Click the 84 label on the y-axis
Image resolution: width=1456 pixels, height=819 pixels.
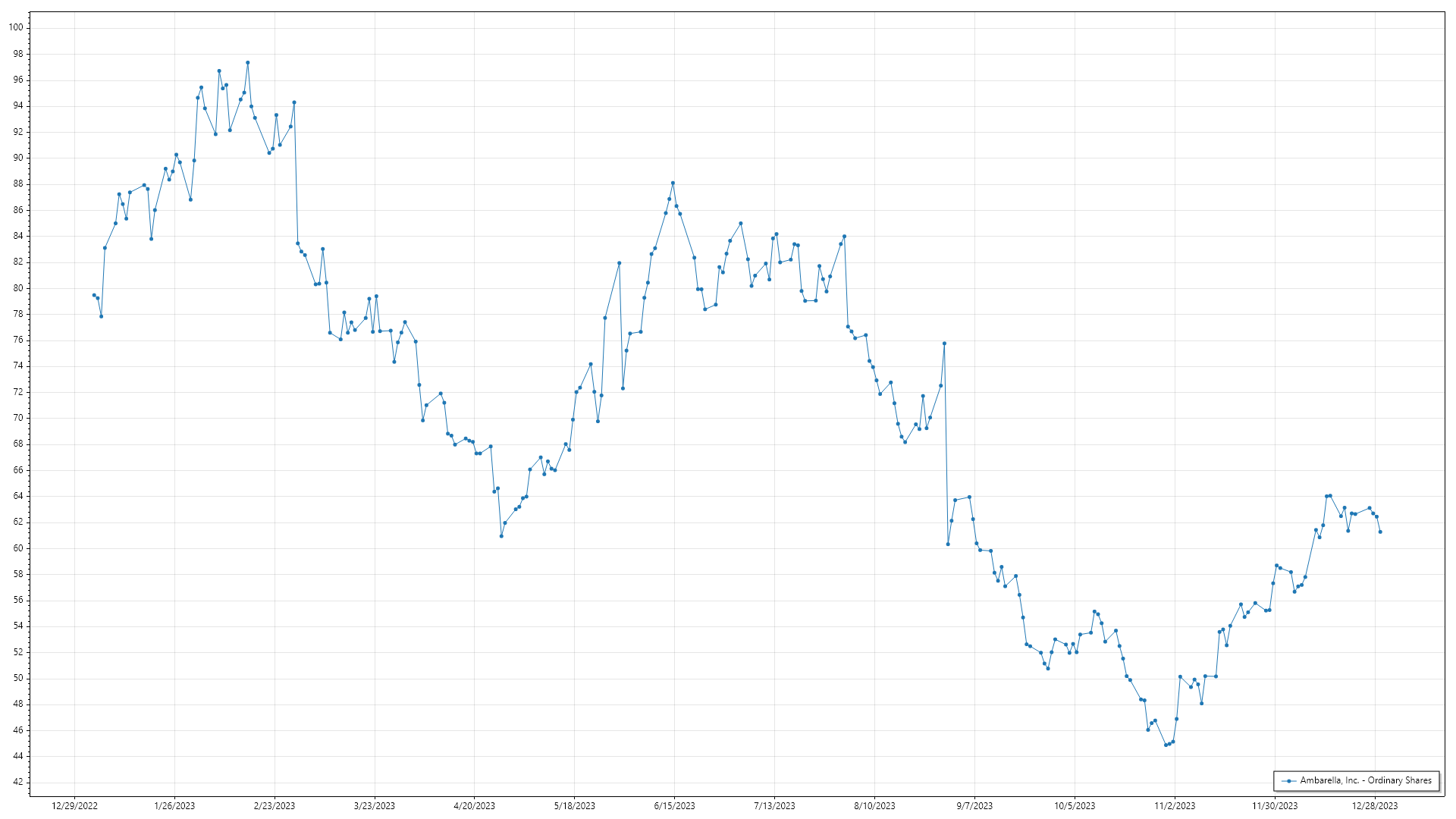point(18,236)
